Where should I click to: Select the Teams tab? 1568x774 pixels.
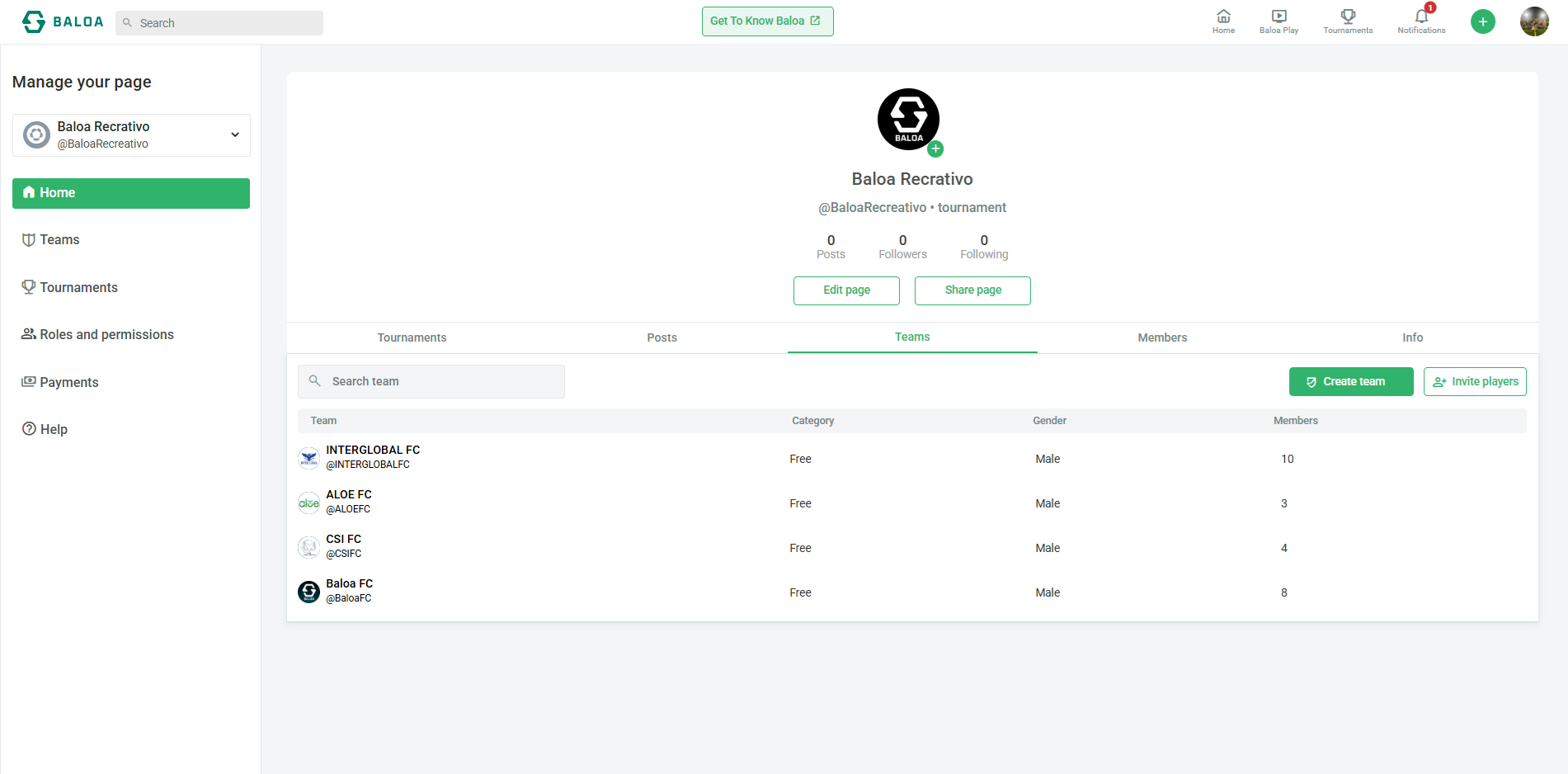912,337
